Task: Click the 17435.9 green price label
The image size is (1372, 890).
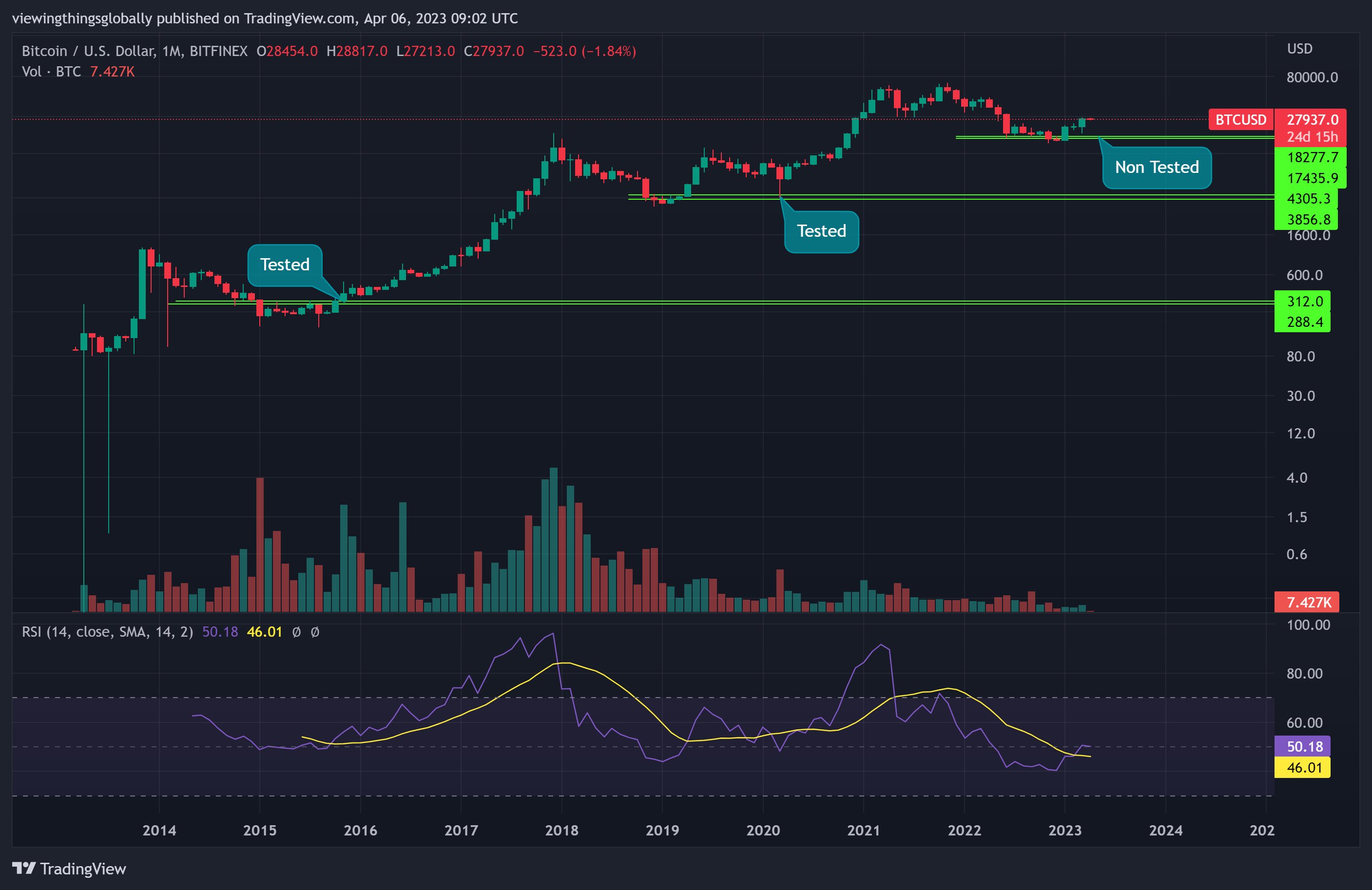Action: click(1310, 178)
